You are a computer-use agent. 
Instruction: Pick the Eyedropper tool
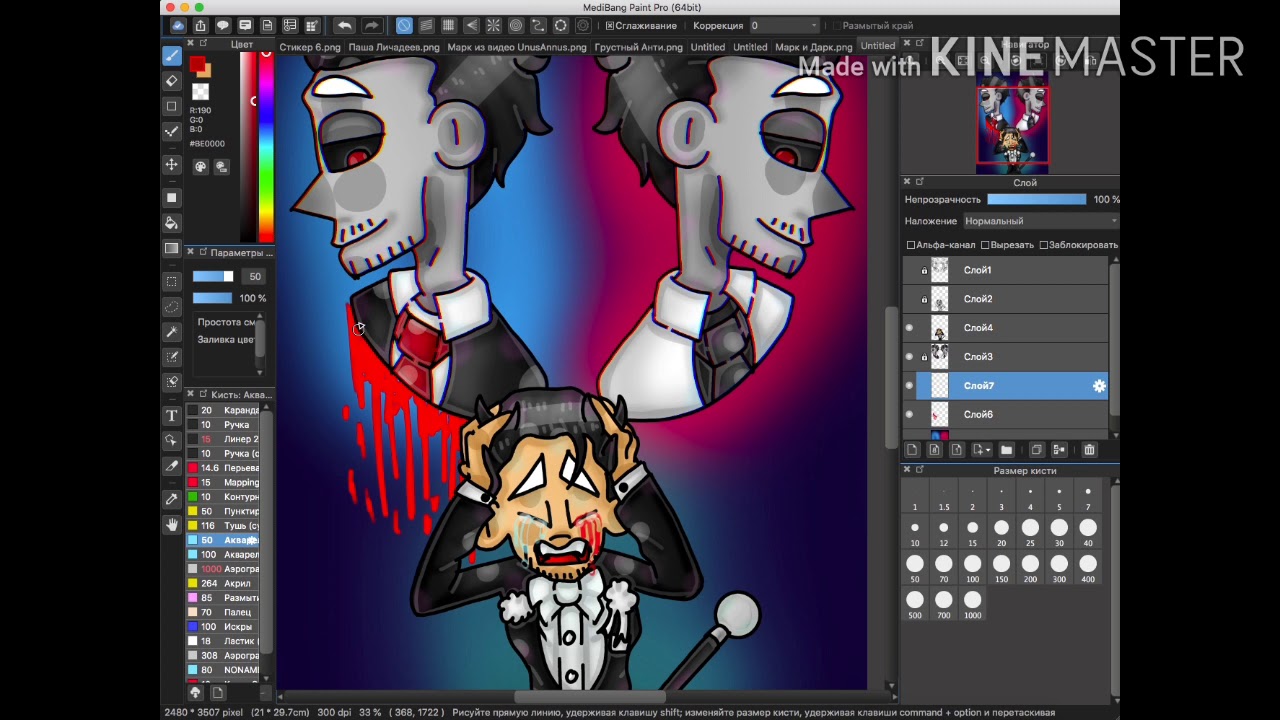coord(172,499)
